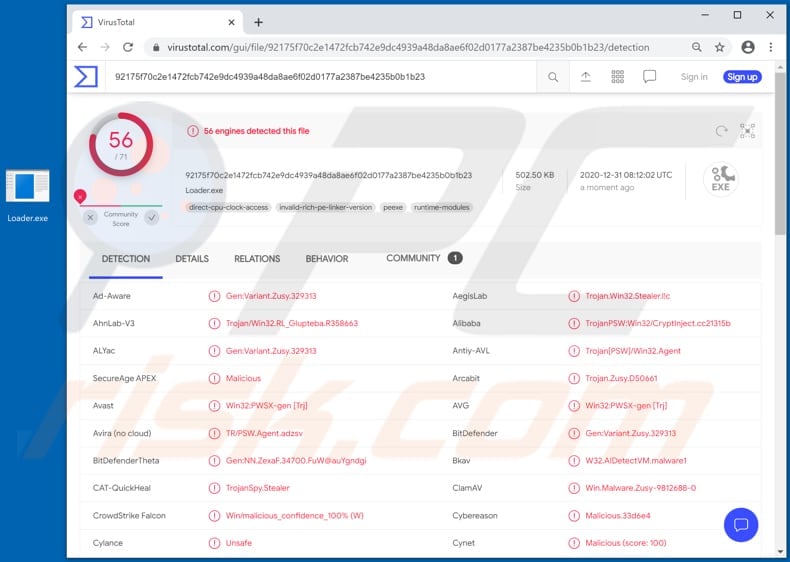Screen dimensions: 790x562
Task: Select the VirusTotal browser tab
Action: tap(158, 22)
